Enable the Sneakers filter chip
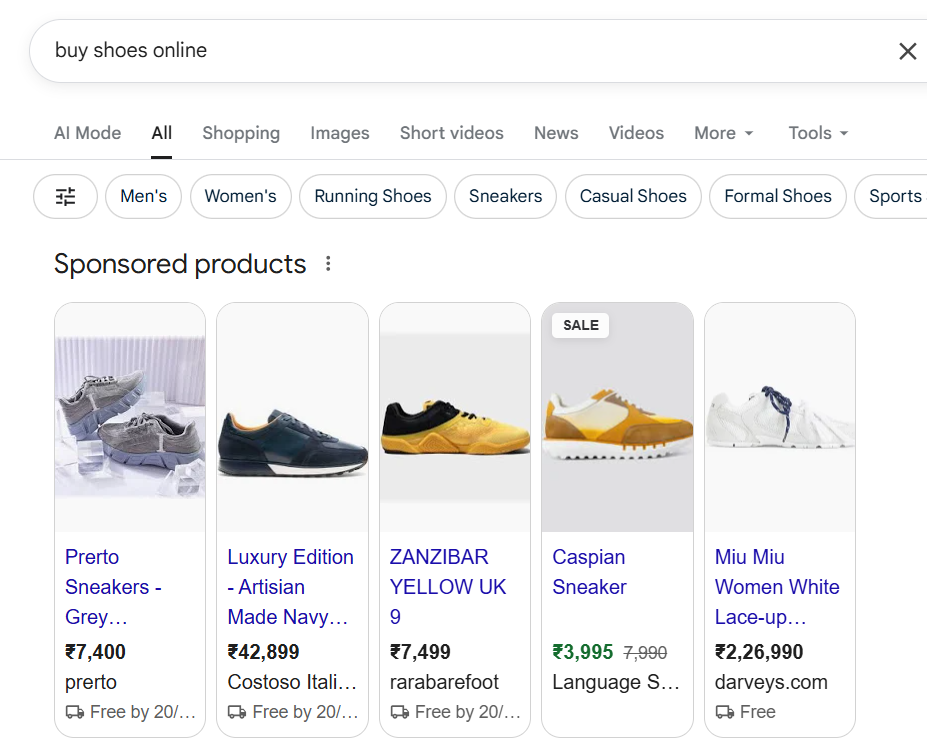The image size is (927, 742). pyautogui.click(x=505, y=196)
